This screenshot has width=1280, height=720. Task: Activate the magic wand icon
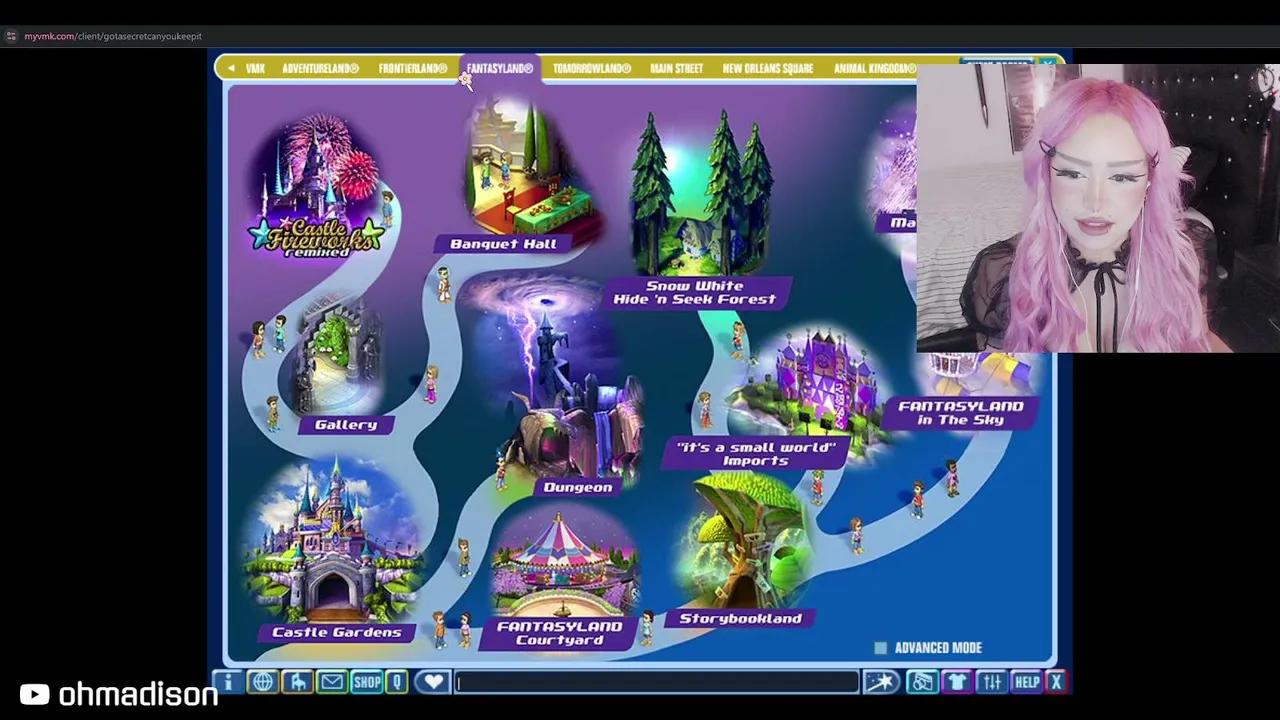tap(882, 682)
